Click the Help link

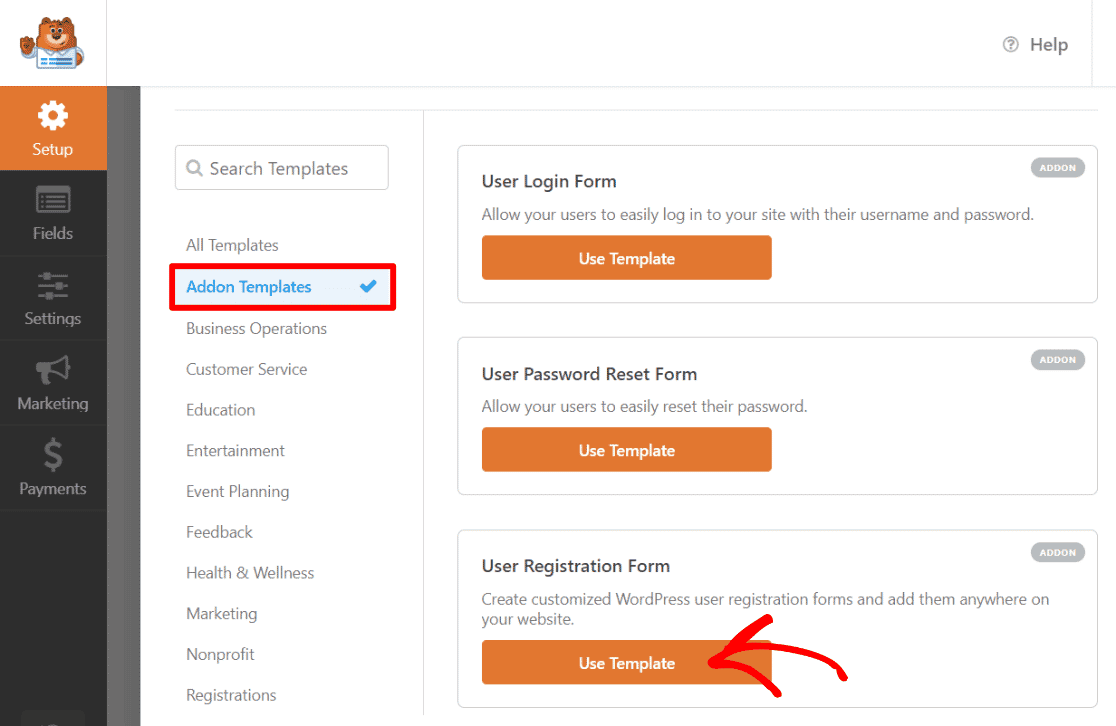click(1048, 44)
